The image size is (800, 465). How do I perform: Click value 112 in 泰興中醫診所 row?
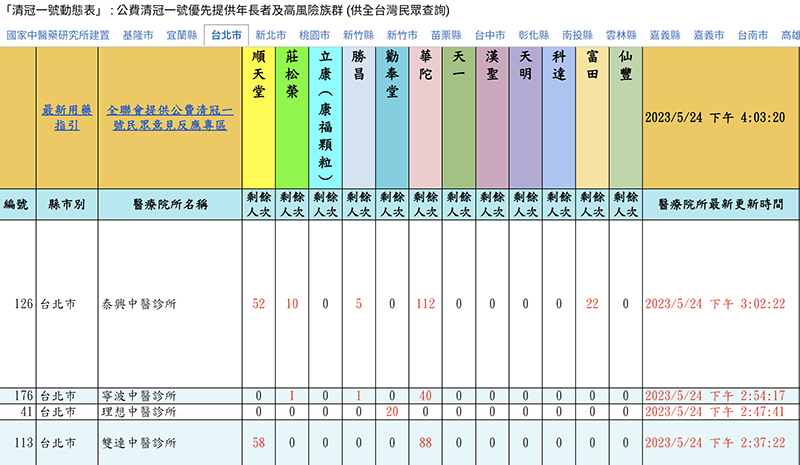tap(426, 304)
